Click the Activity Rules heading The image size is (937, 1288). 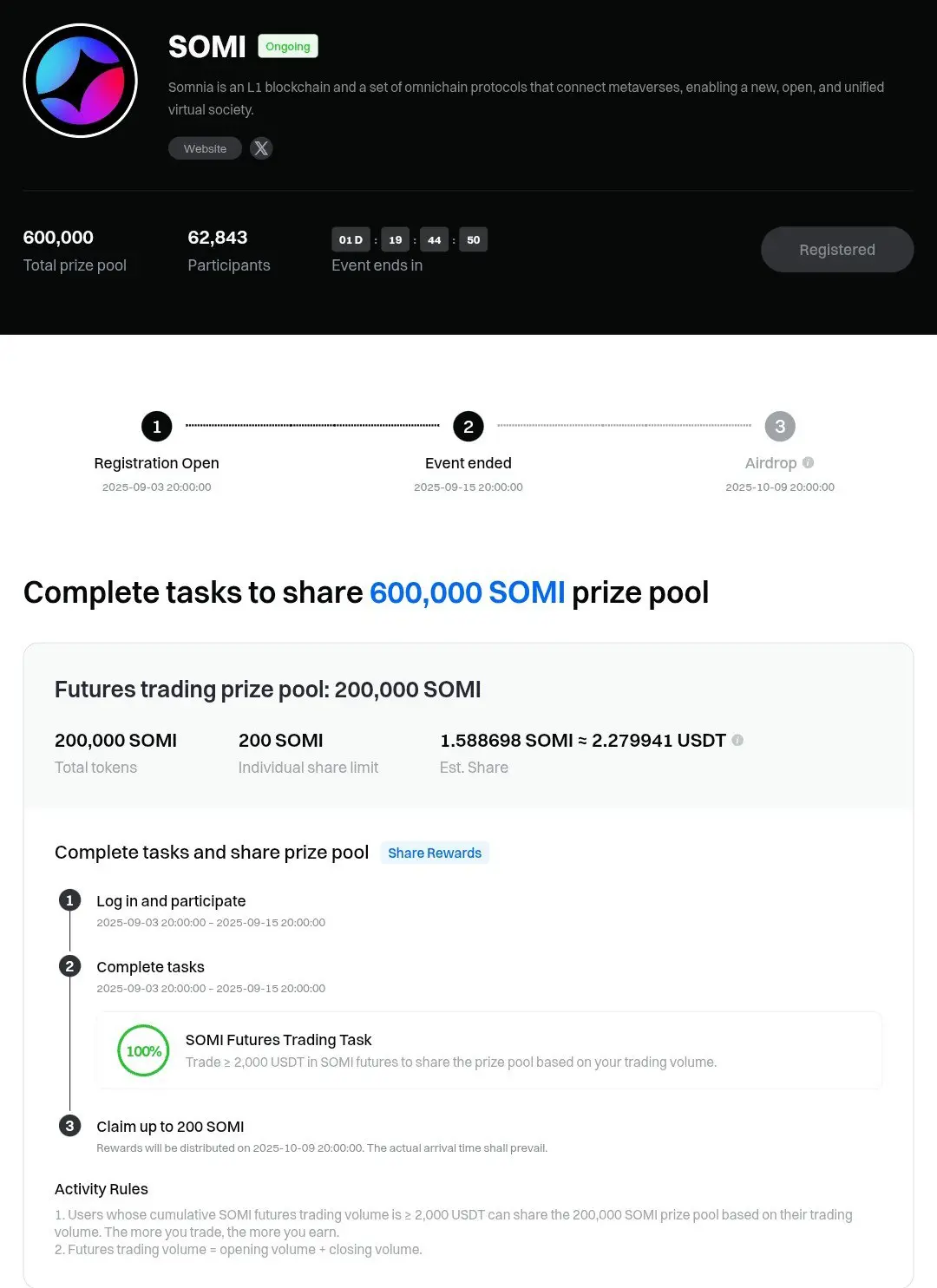[x=102, y=1189]
